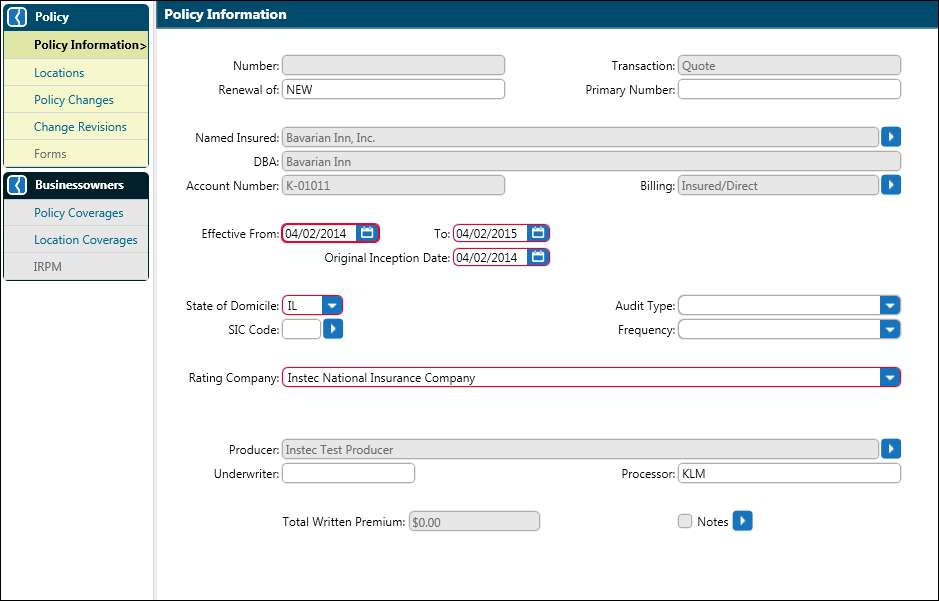Expand the State of Domicile dropdown
Viewport: 939px width, 601px height.
point(331,305)
